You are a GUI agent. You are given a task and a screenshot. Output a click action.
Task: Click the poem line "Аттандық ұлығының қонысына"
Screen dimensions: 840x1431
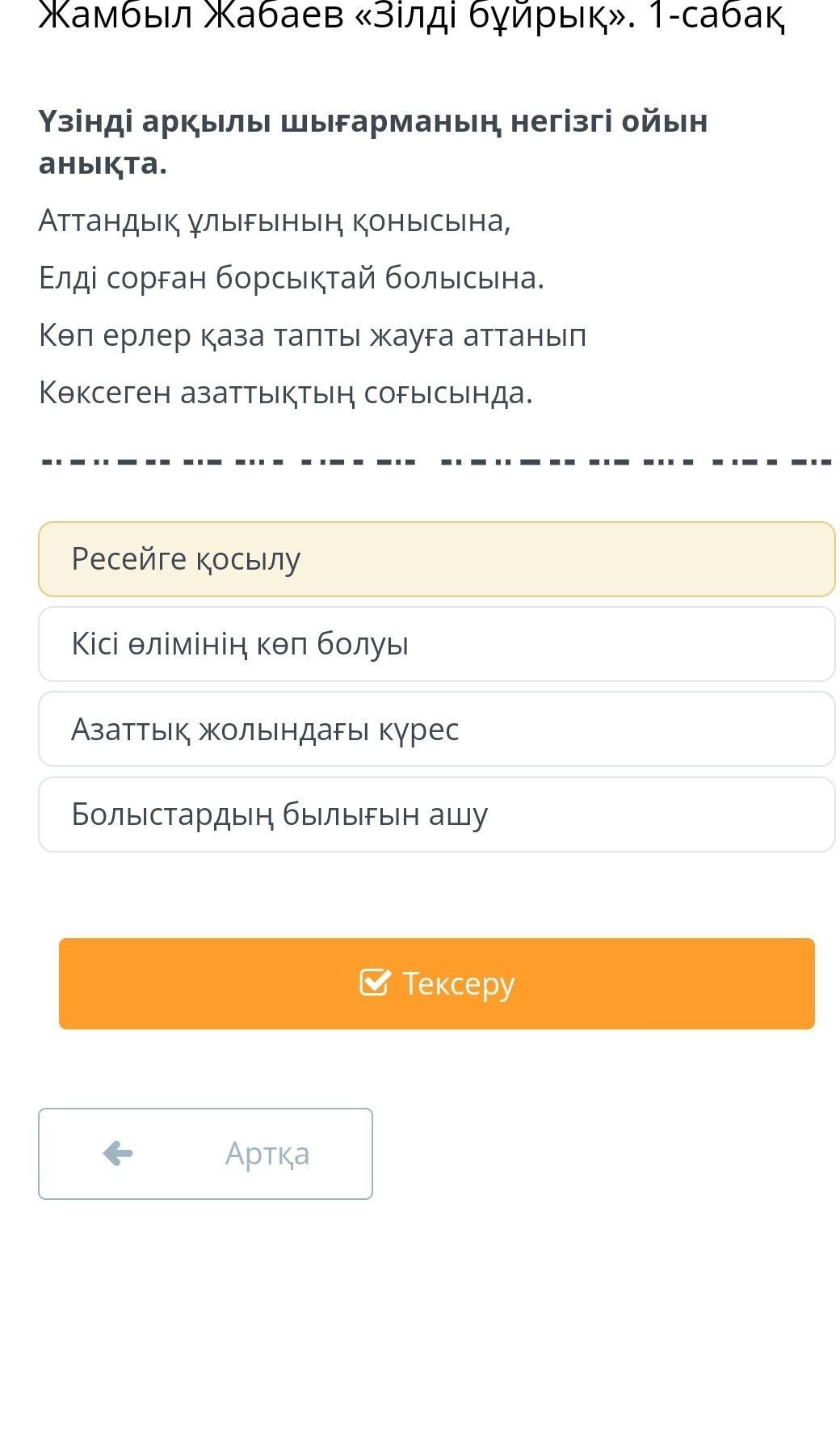tap(275, 220)
